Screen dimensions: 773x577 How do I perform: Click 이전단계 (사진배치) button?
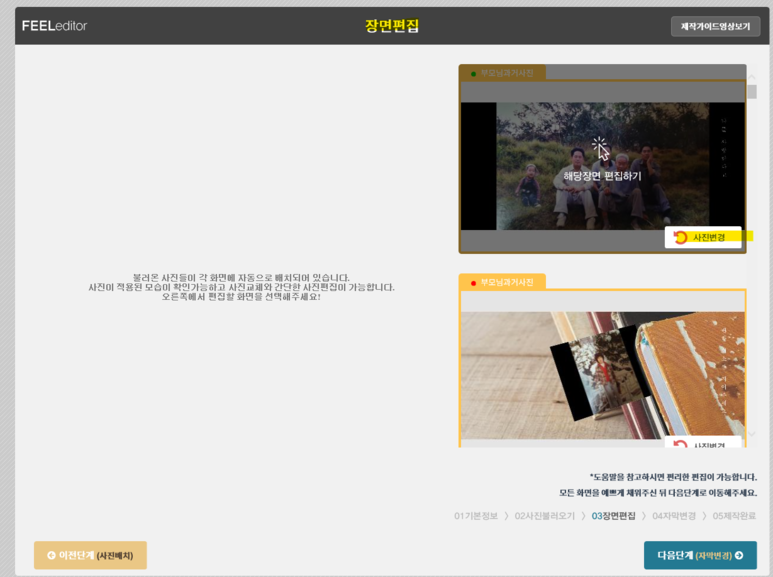(x=90, y=555)
